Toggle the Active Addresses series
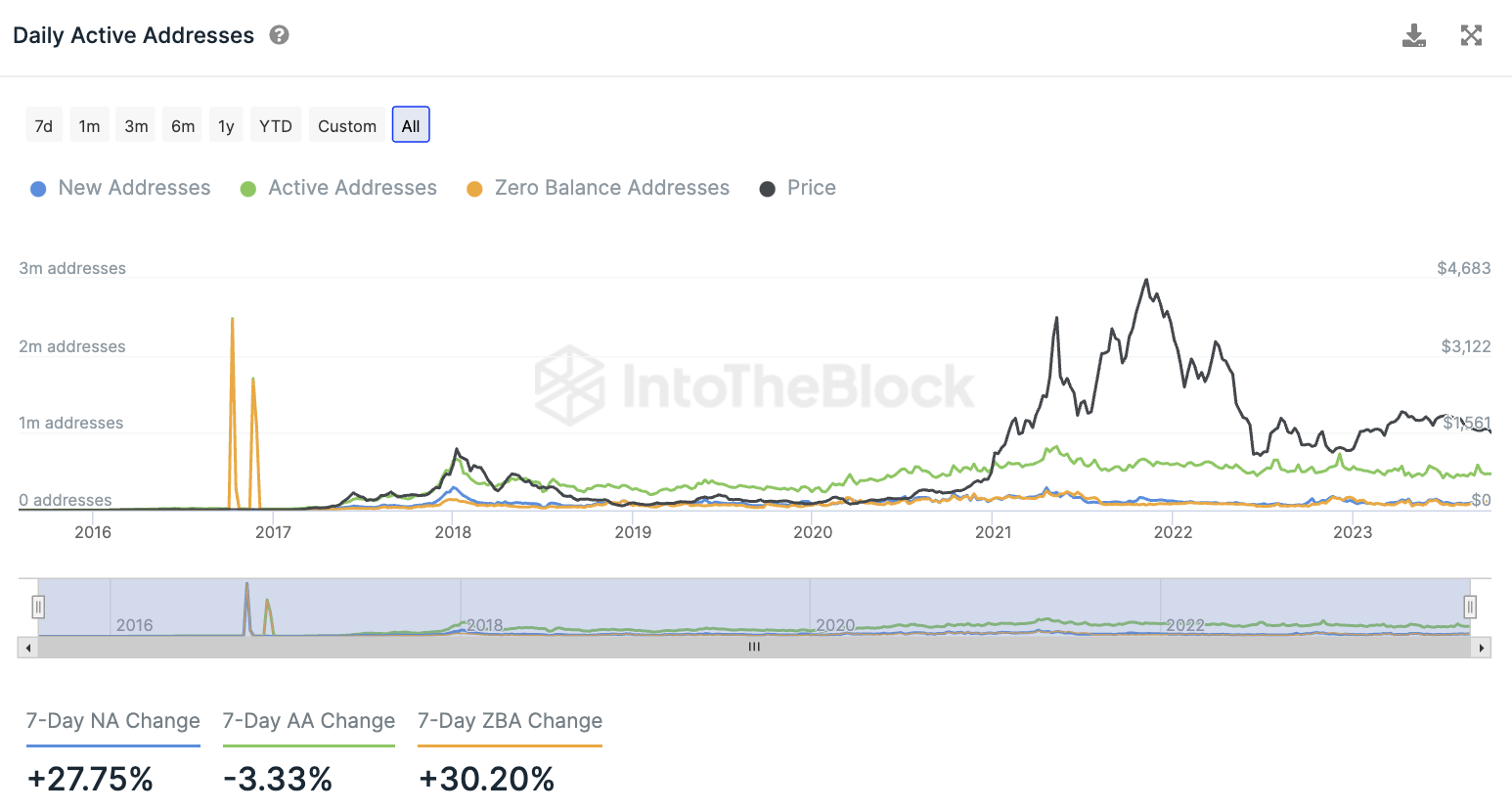This screenshot has height=812, width=1512. point(338,188)
